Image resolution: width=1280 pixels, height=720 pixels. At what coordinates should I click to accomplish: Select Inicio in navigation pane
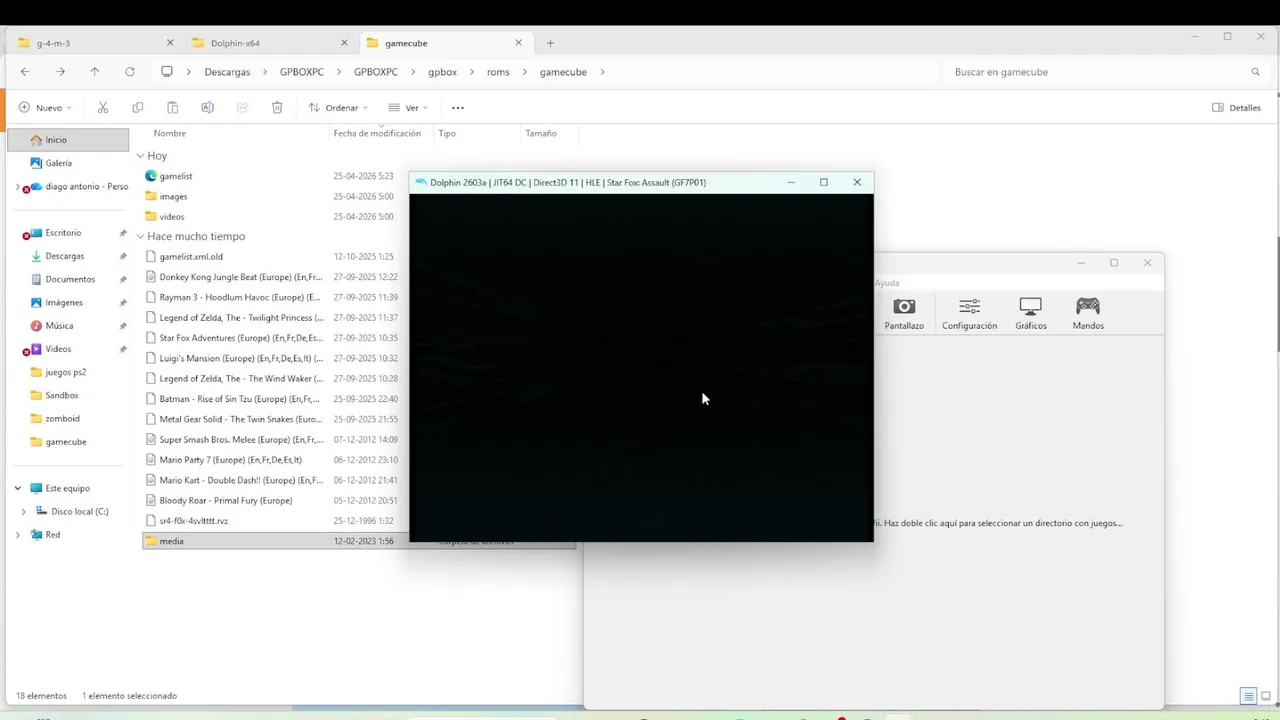68,140
